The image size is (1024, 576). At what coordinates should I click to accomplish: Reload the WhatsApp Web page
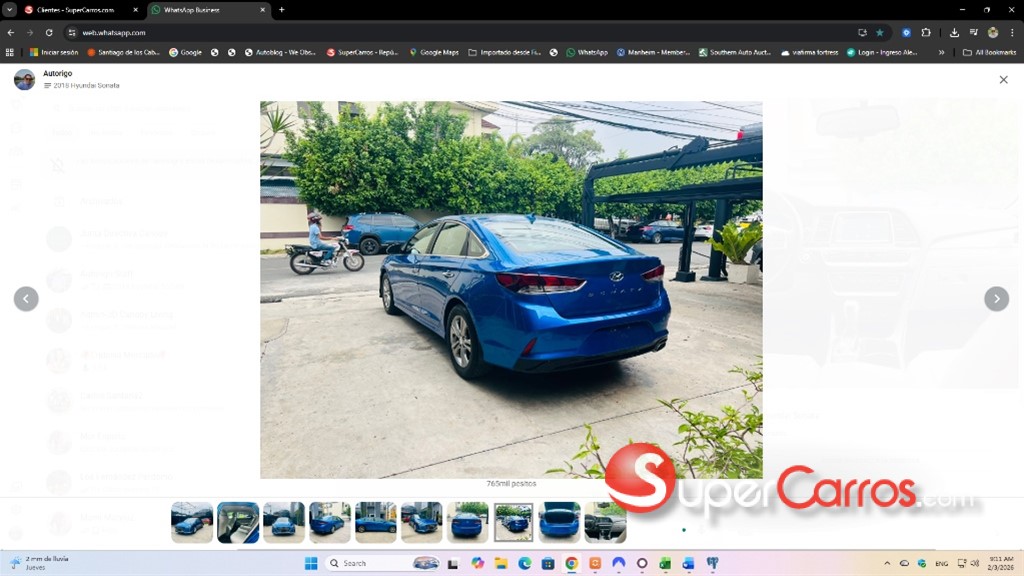[48, 32]
